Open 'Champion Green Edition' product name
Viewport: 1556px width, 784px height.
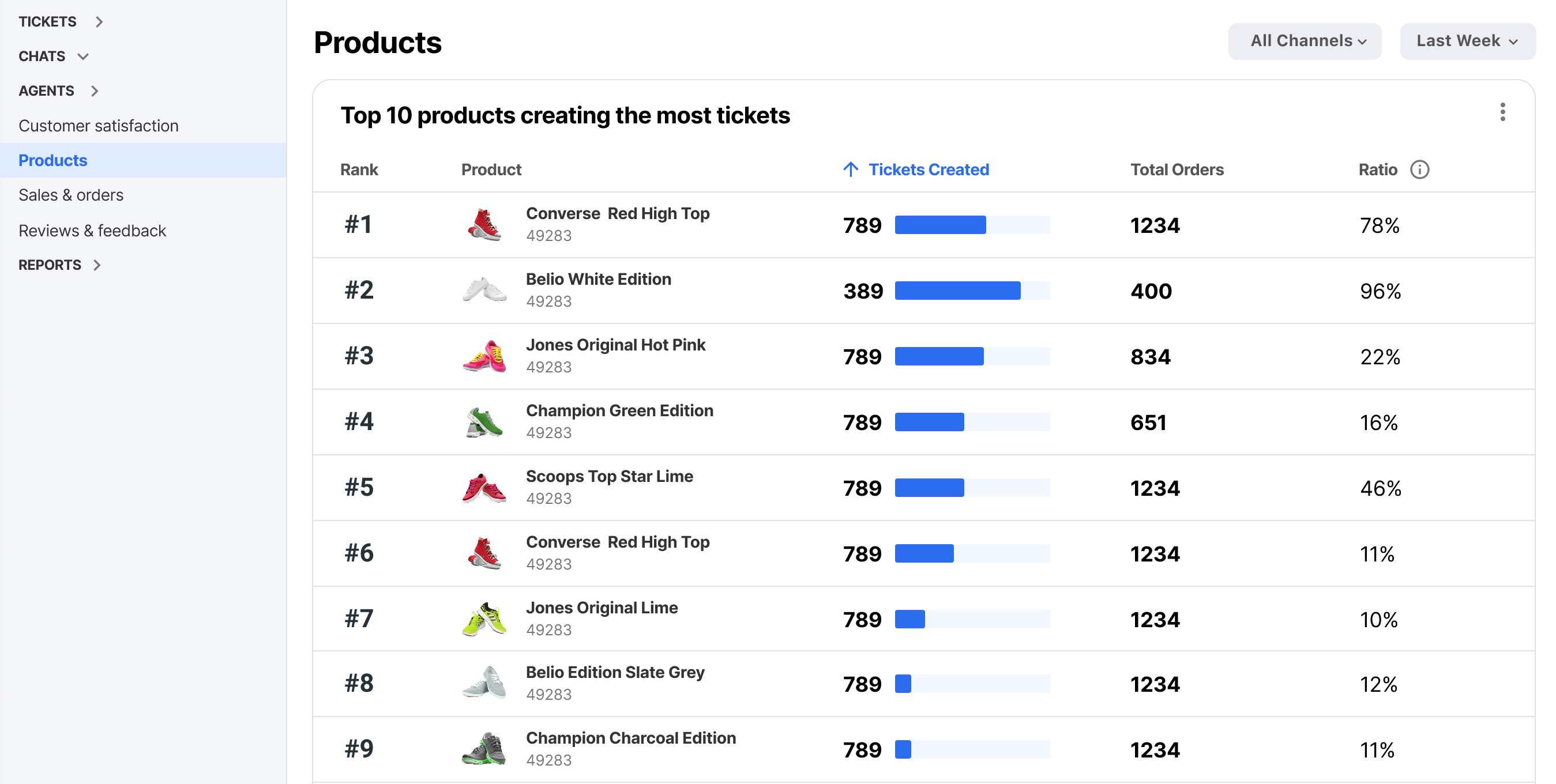point(619,411)
